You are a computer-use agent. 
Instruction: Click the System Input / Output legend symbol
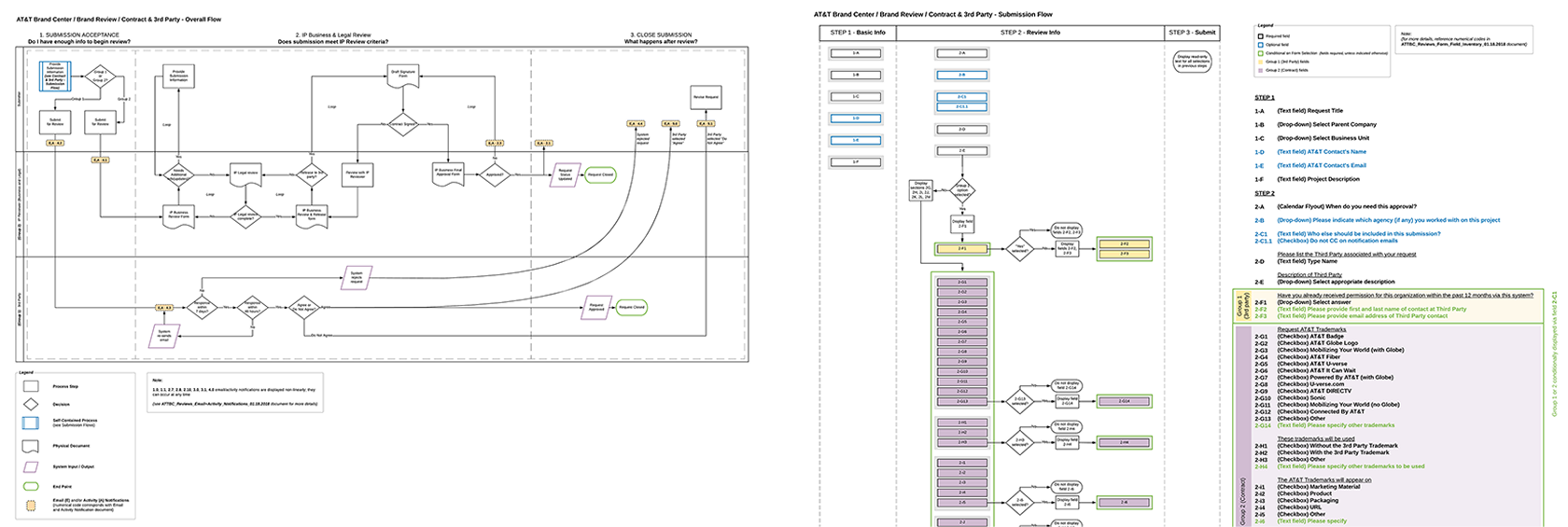[31, 466]
